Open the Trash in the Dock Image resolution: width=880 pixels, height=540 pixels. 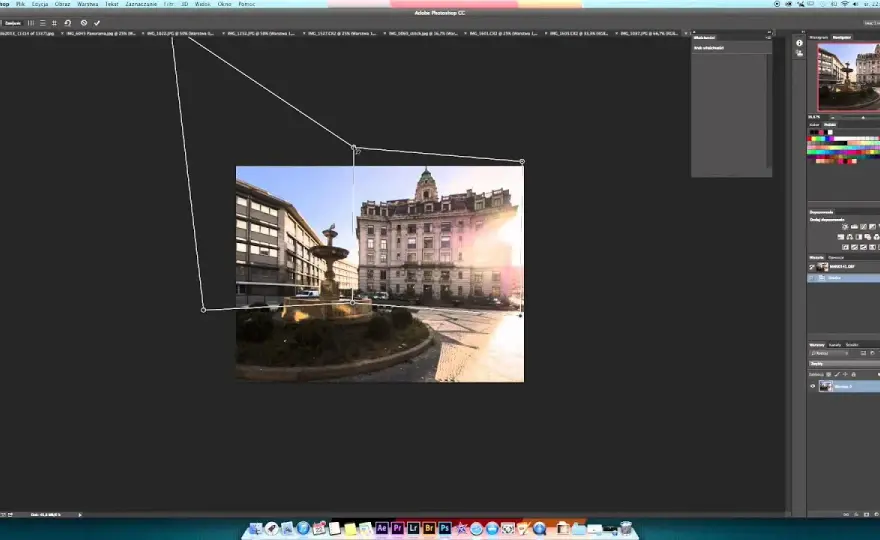pos(626,528)
